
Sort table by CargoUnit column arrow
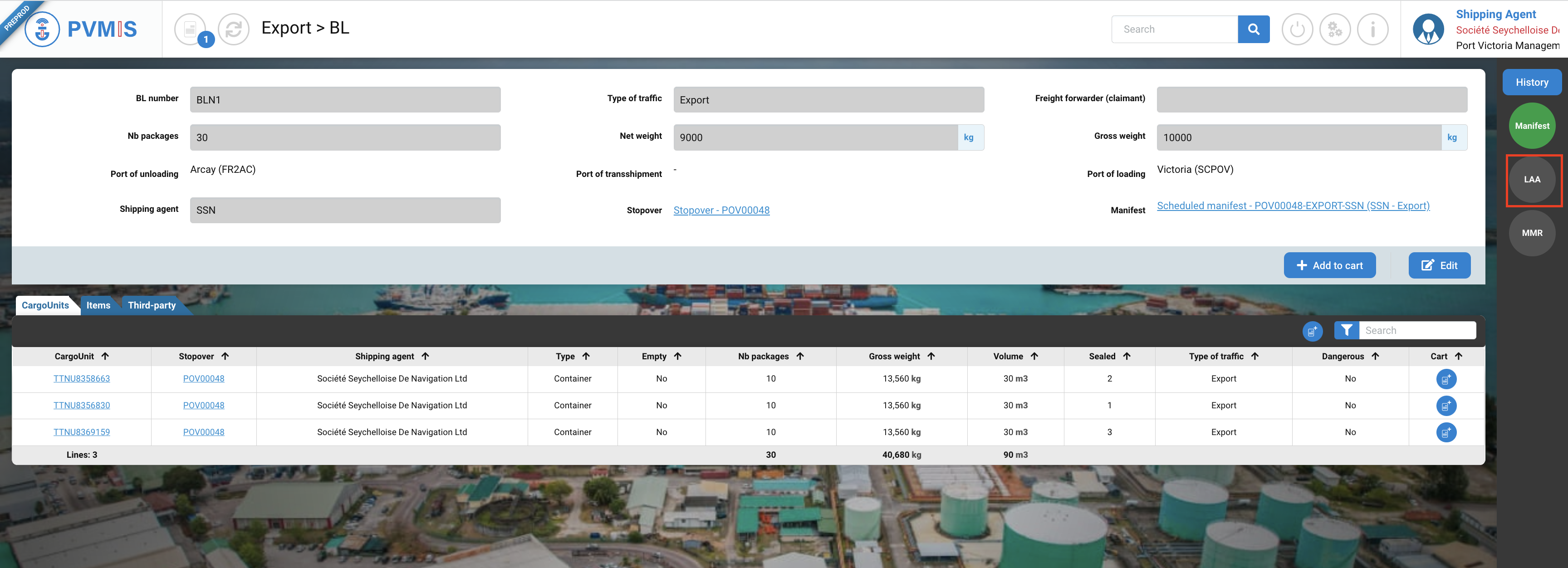(x=105, y=356)
